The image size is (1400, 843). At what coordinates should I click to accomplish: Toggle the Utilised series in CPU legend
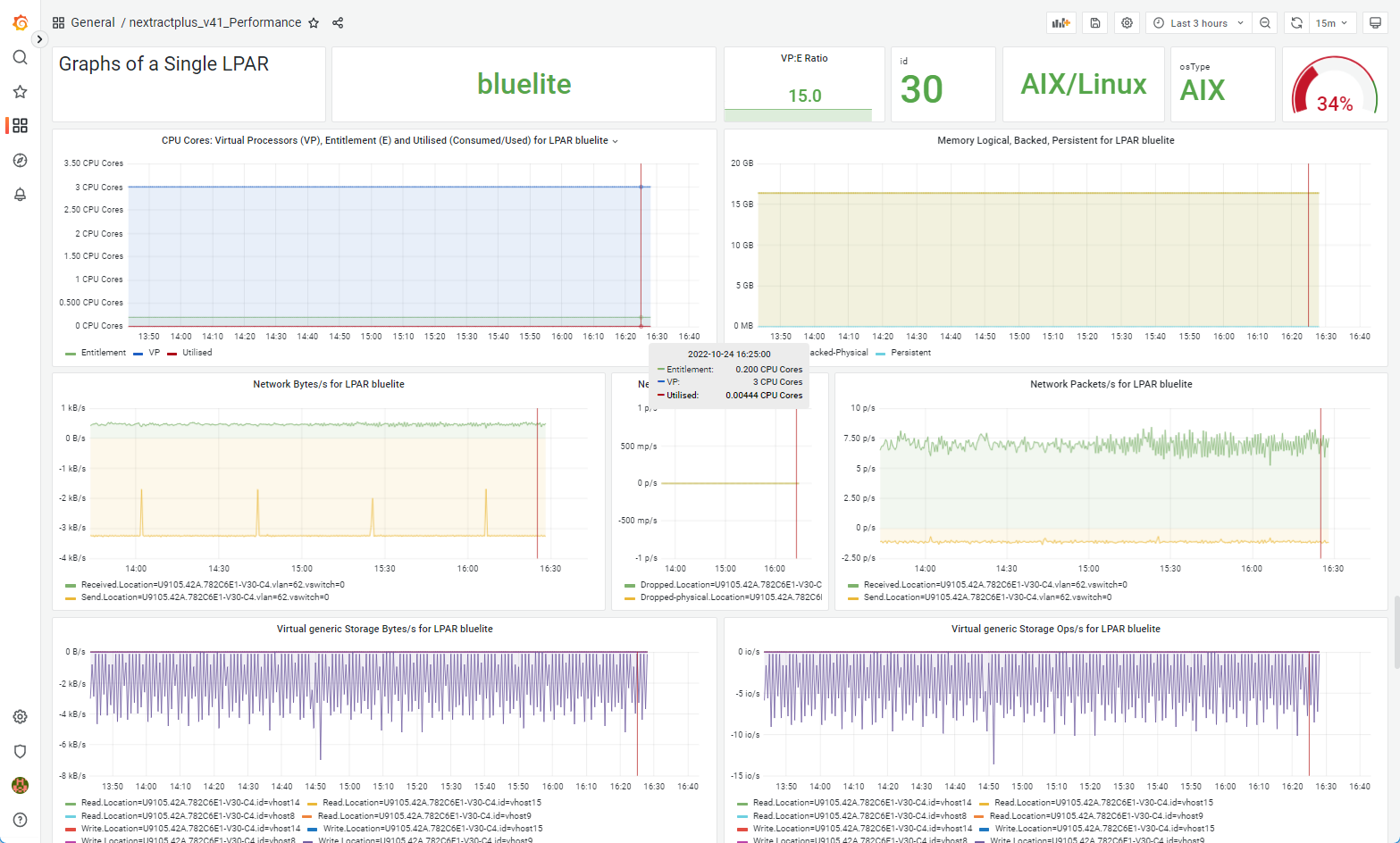click(197, 353)
